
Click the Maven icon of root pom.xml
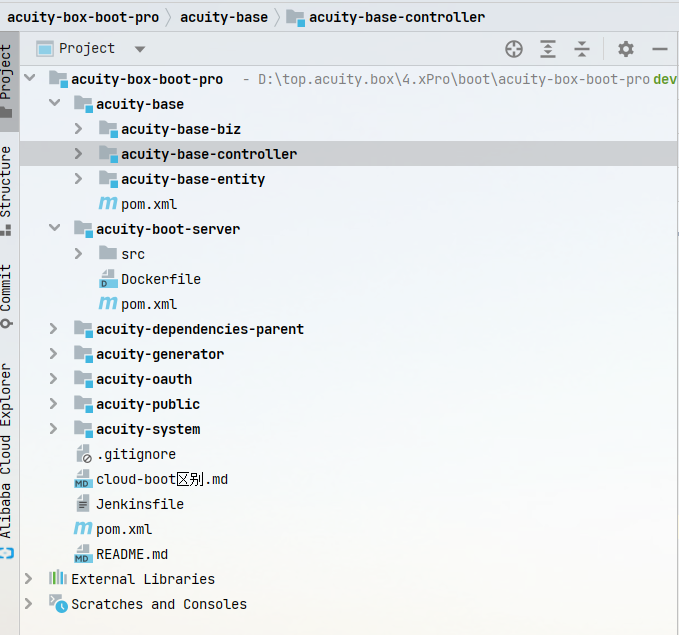pyautogui.click(x=82, y=529)
